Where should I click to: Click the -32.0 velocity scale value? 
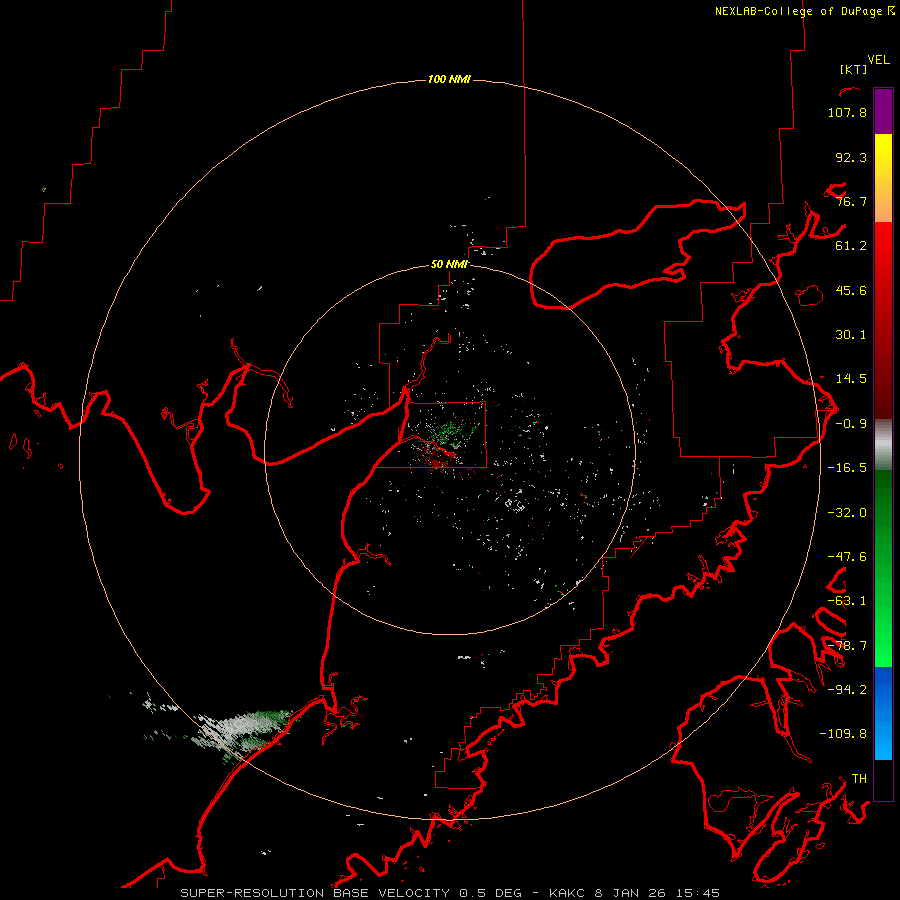coord(847,513)
